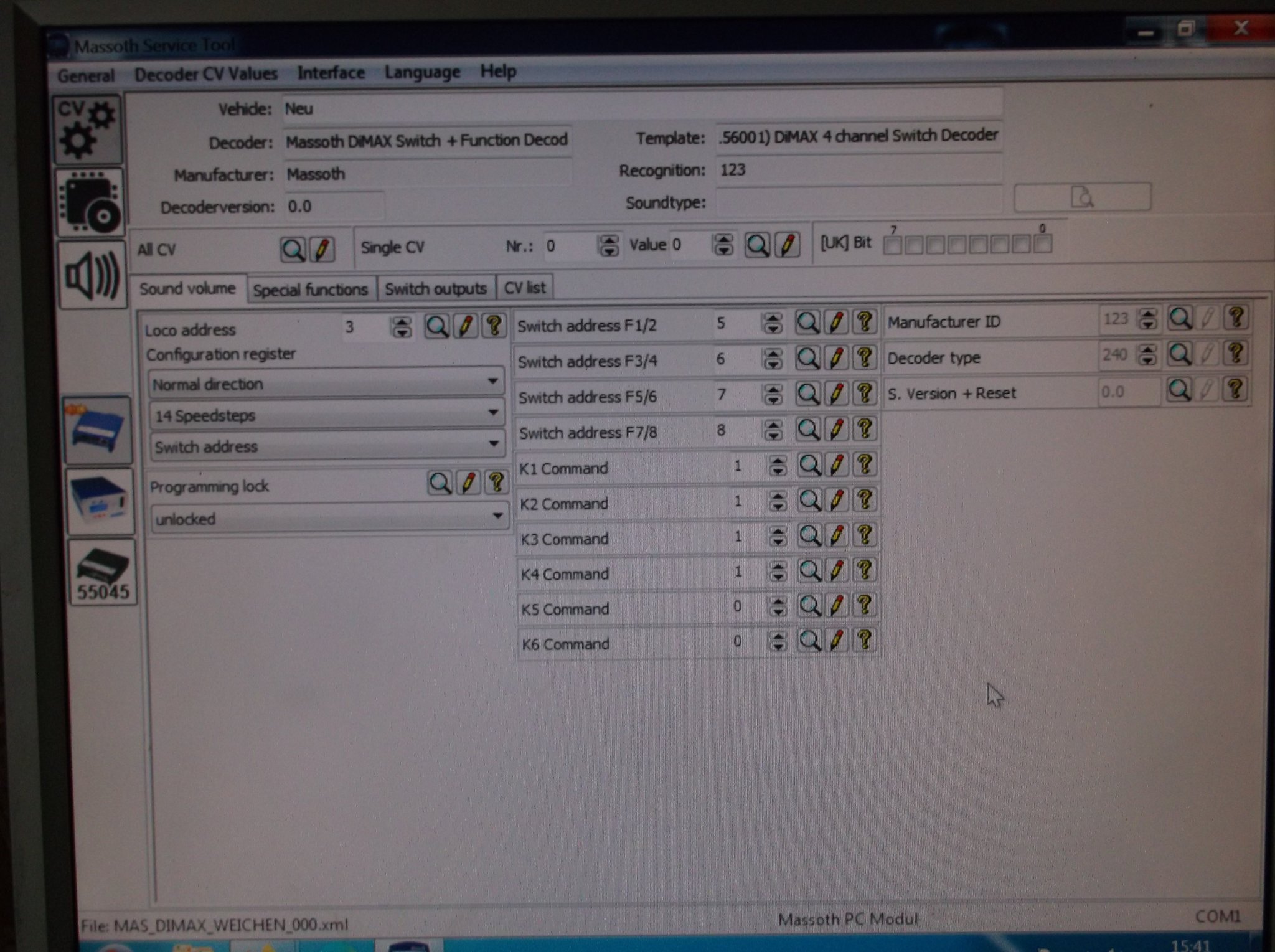Open the CV settings gears panel
1275x952 pixels.
87,130
